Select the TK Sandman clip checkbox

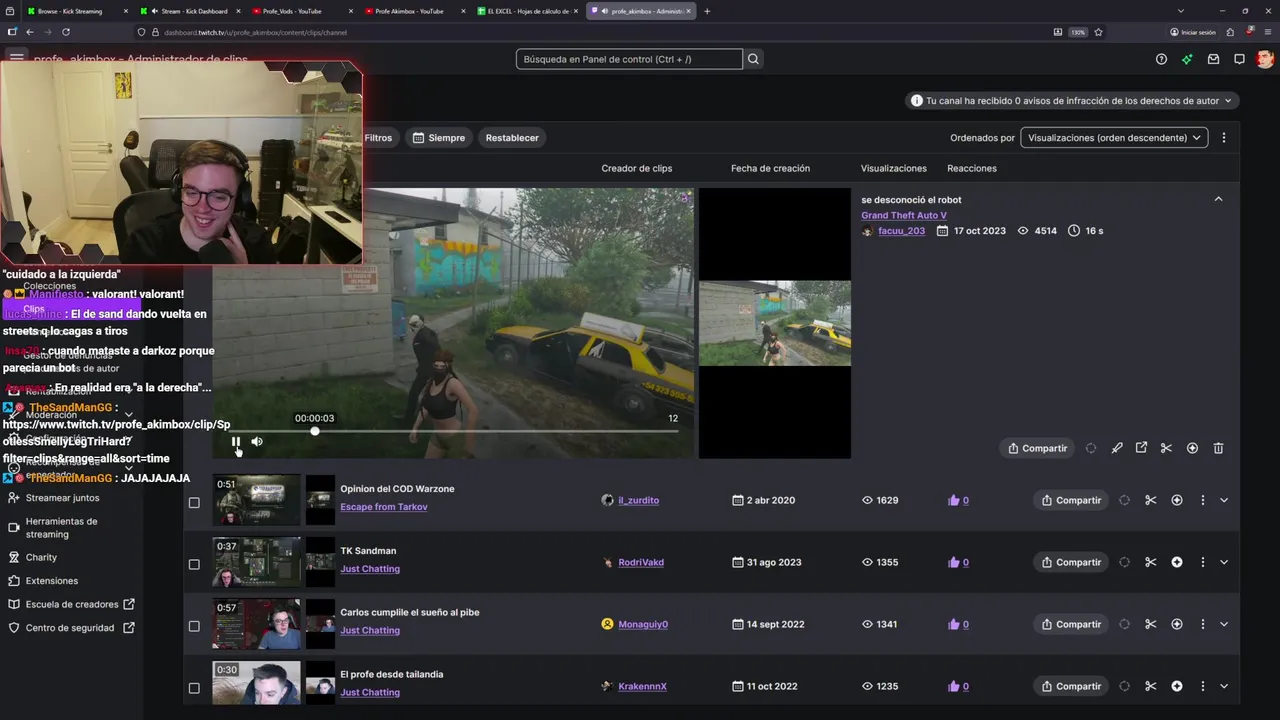tap(194, 564)
